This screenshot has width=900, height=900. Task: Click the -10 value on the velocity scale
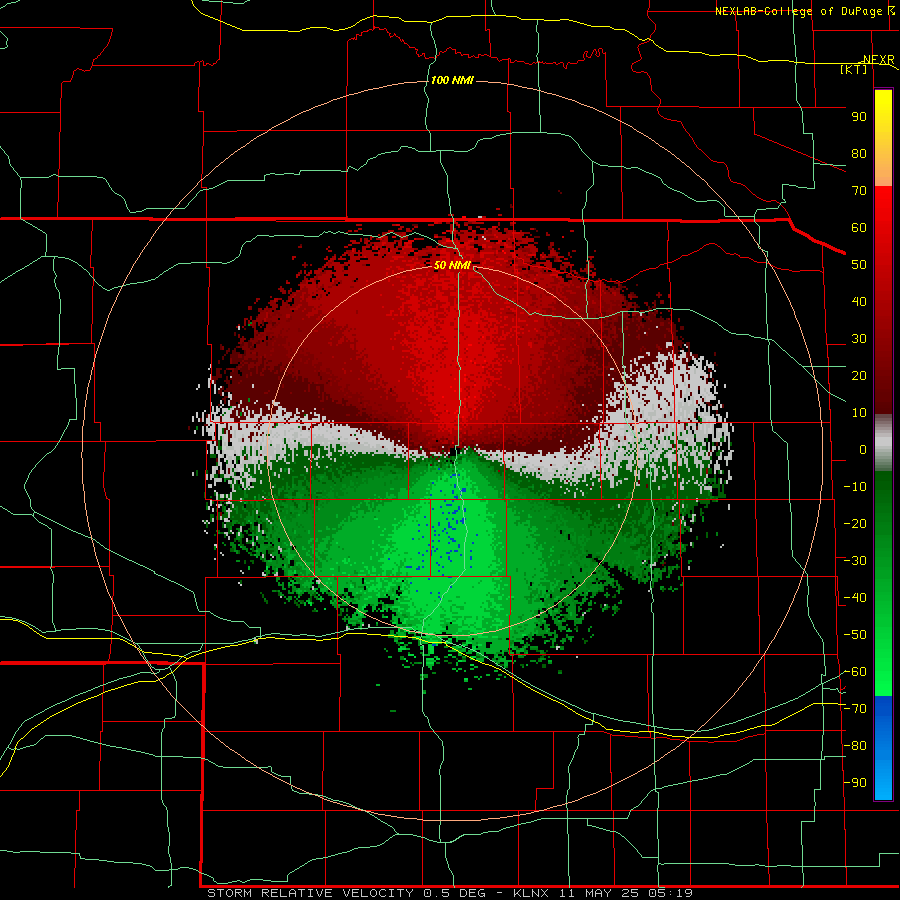tap(855, 487)
